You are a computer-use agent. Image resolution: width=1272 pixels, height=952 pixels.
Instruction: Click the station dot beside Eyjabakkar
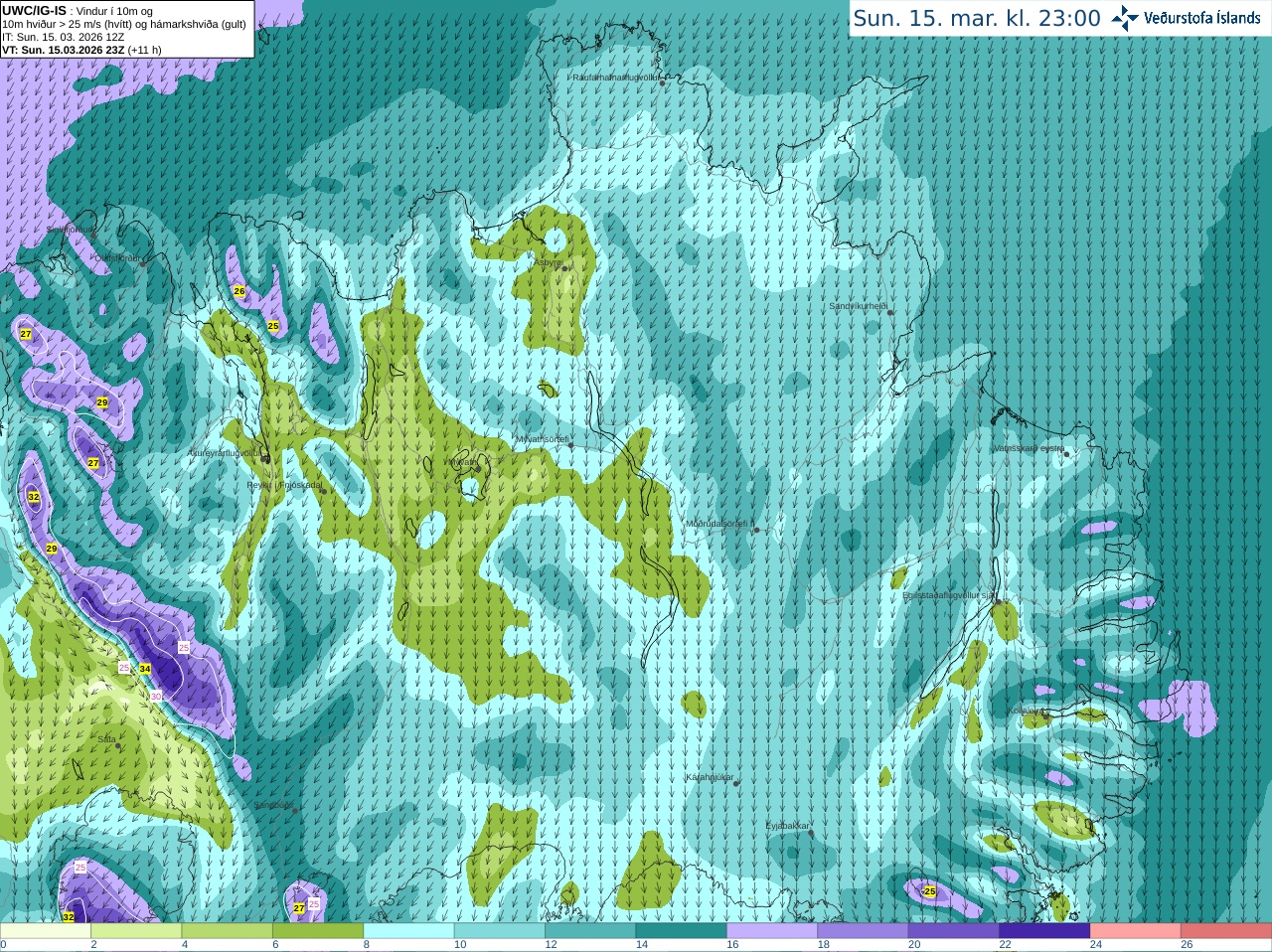click(811, 833)
